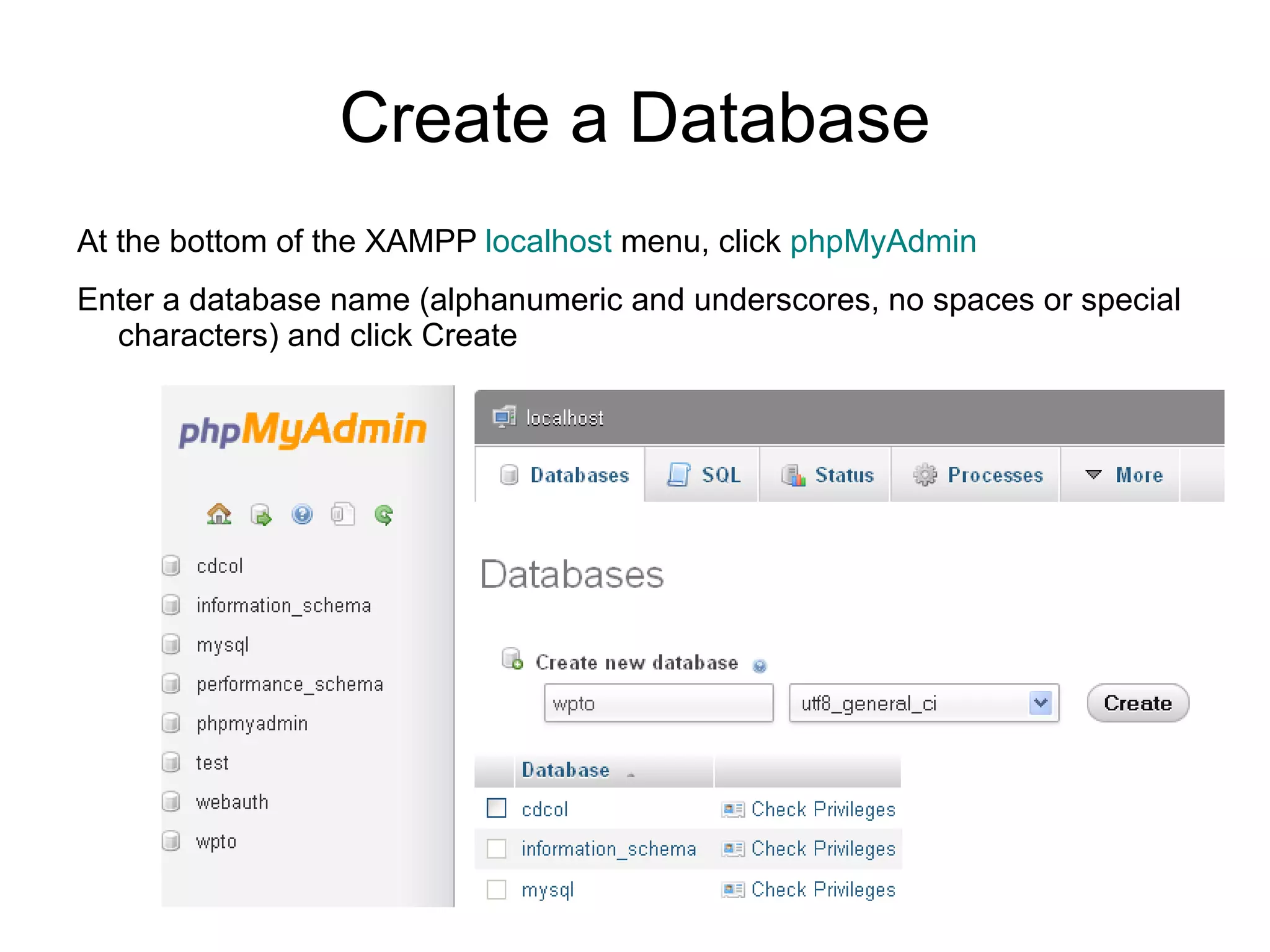Open Check Privileges for mysql
1270x952 pixels.
tap(823, 890)
